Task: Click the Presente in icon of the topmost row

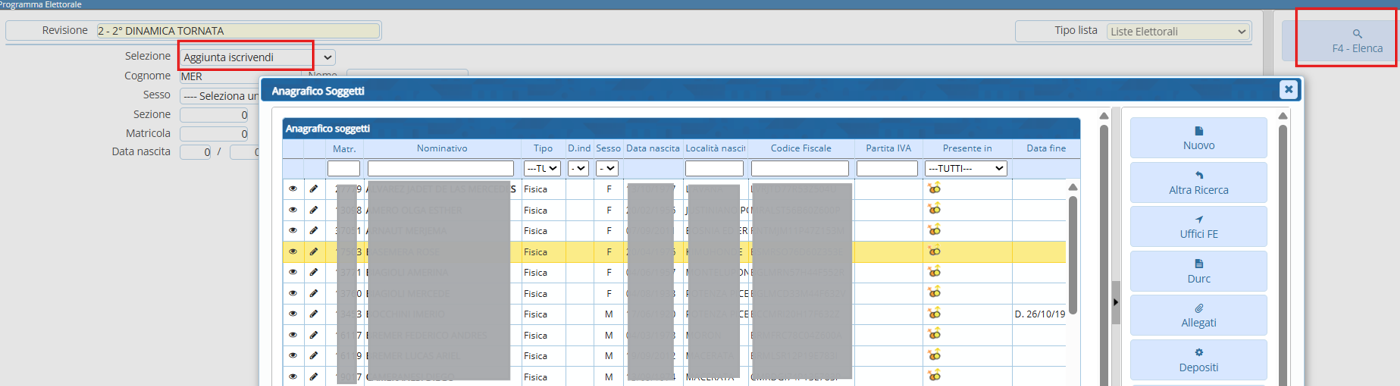Action: [x=934, y=188]
